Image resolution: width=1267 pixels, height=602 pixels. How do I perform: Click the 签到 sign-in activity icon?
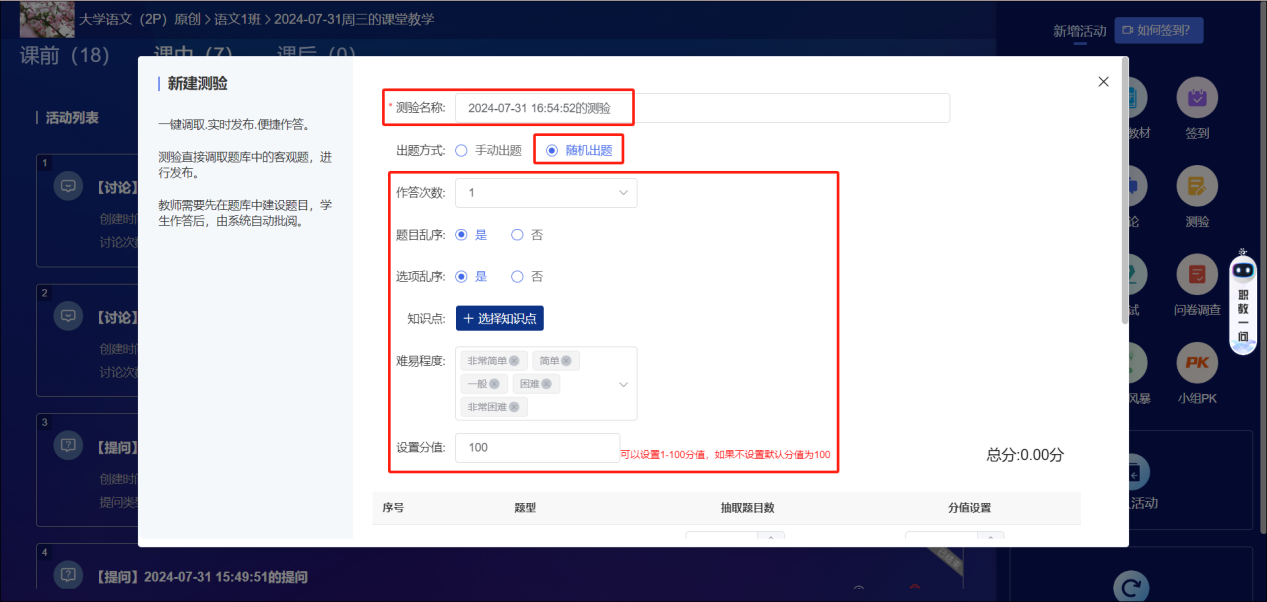tap(1196, 98)
